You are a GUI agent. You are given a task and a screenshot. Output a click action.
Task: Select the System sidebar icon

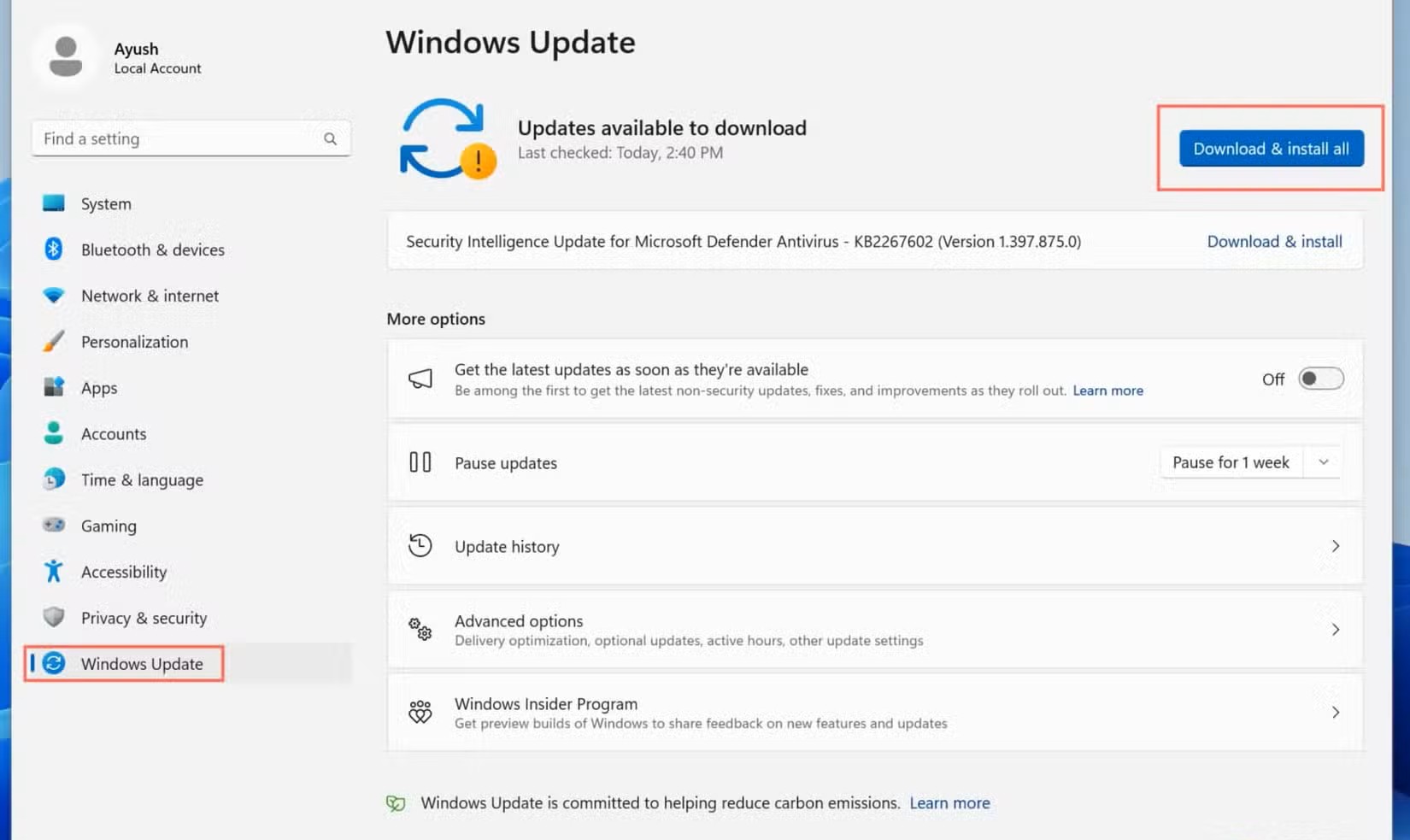(x=53, y=203)
